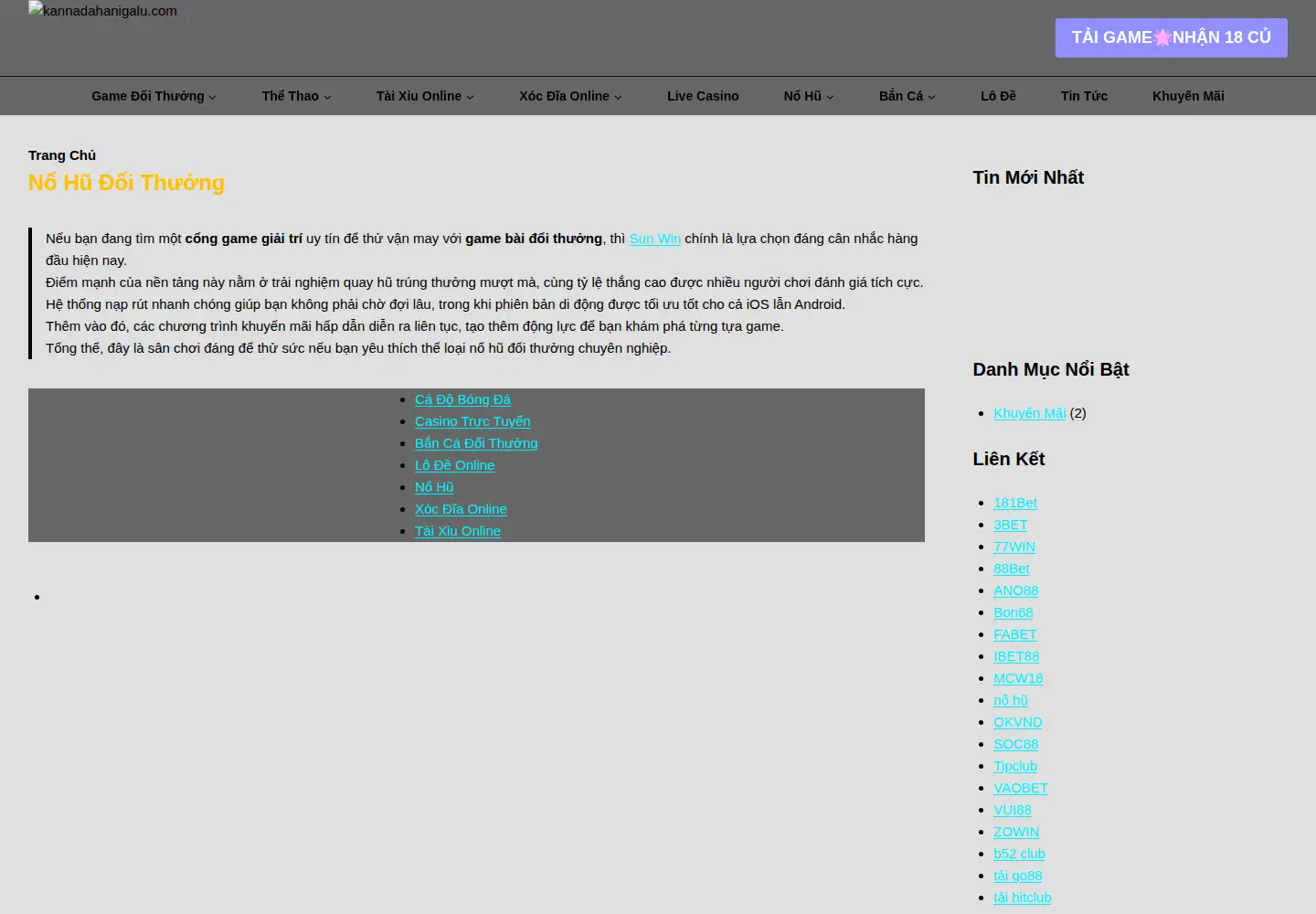
Task: Open the VAOBET link
Action: pyautogui.click(x=1021, y=788)
